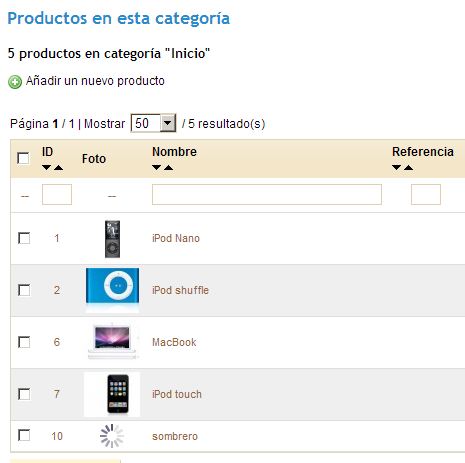Screen dimensions: 465x463
Task: Check the iPod Nano row checkbox
Action: 24,238
